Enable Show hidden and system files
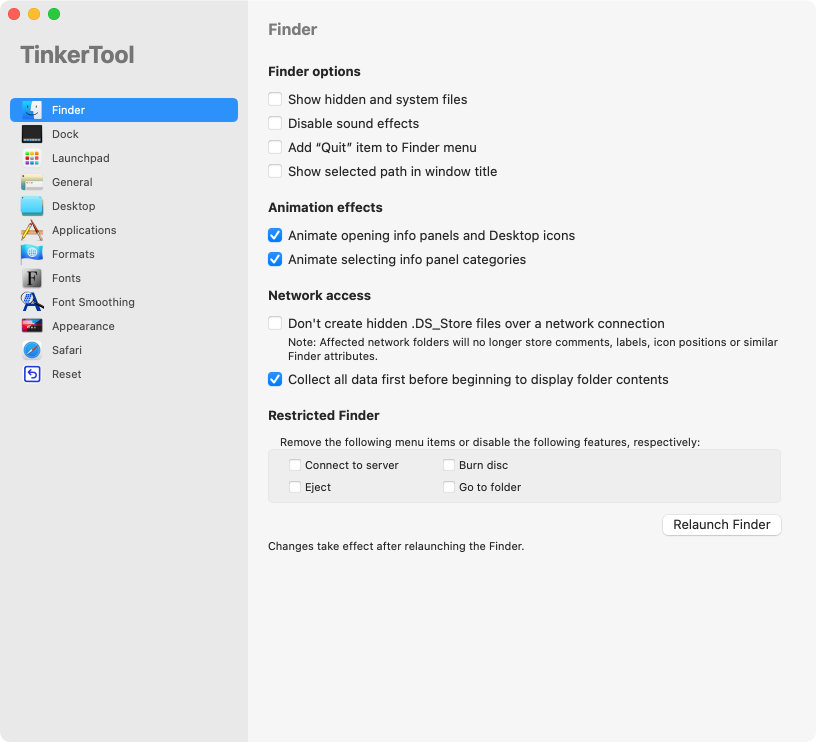This screenshot has height=742, width=816. 275,99
